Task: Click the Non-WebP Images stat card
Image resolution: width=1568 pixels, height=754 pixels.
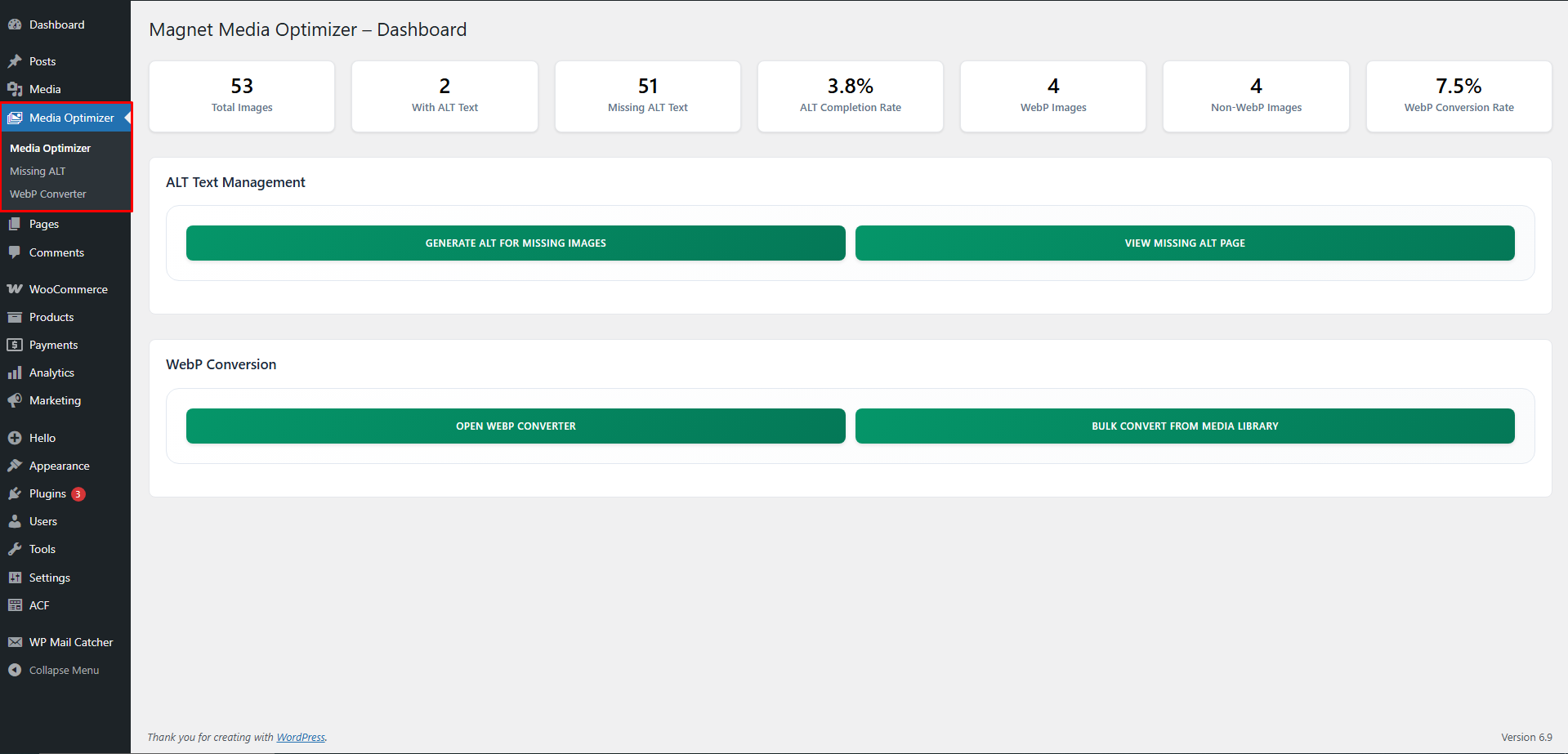Action: coord(1256,96)
